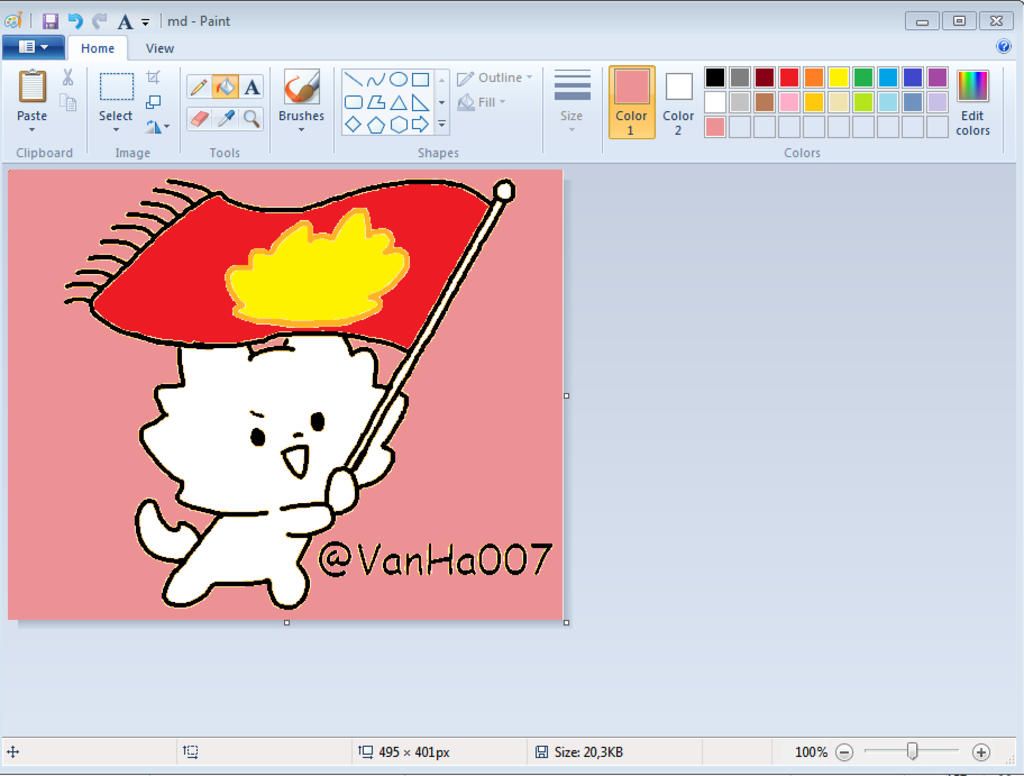Open Paint Help question mark icon

[1003, 46]
